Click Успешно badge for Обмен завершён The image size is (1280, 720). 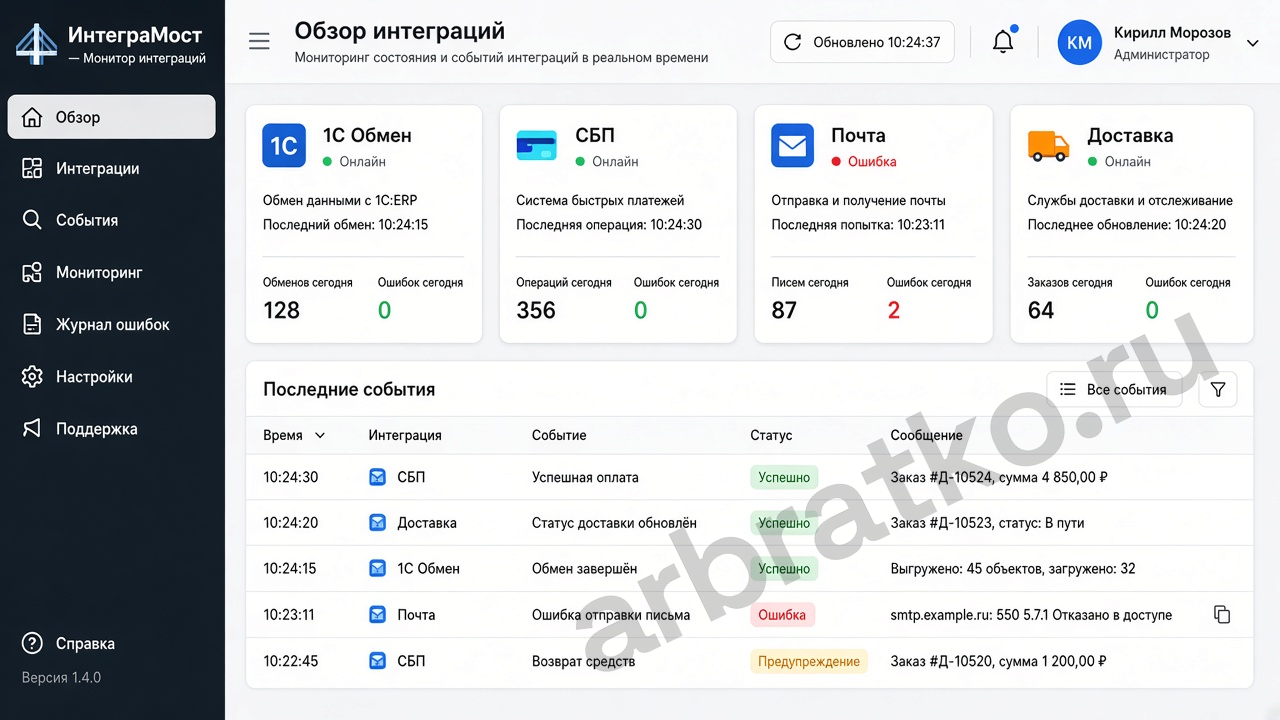point(784,569)
